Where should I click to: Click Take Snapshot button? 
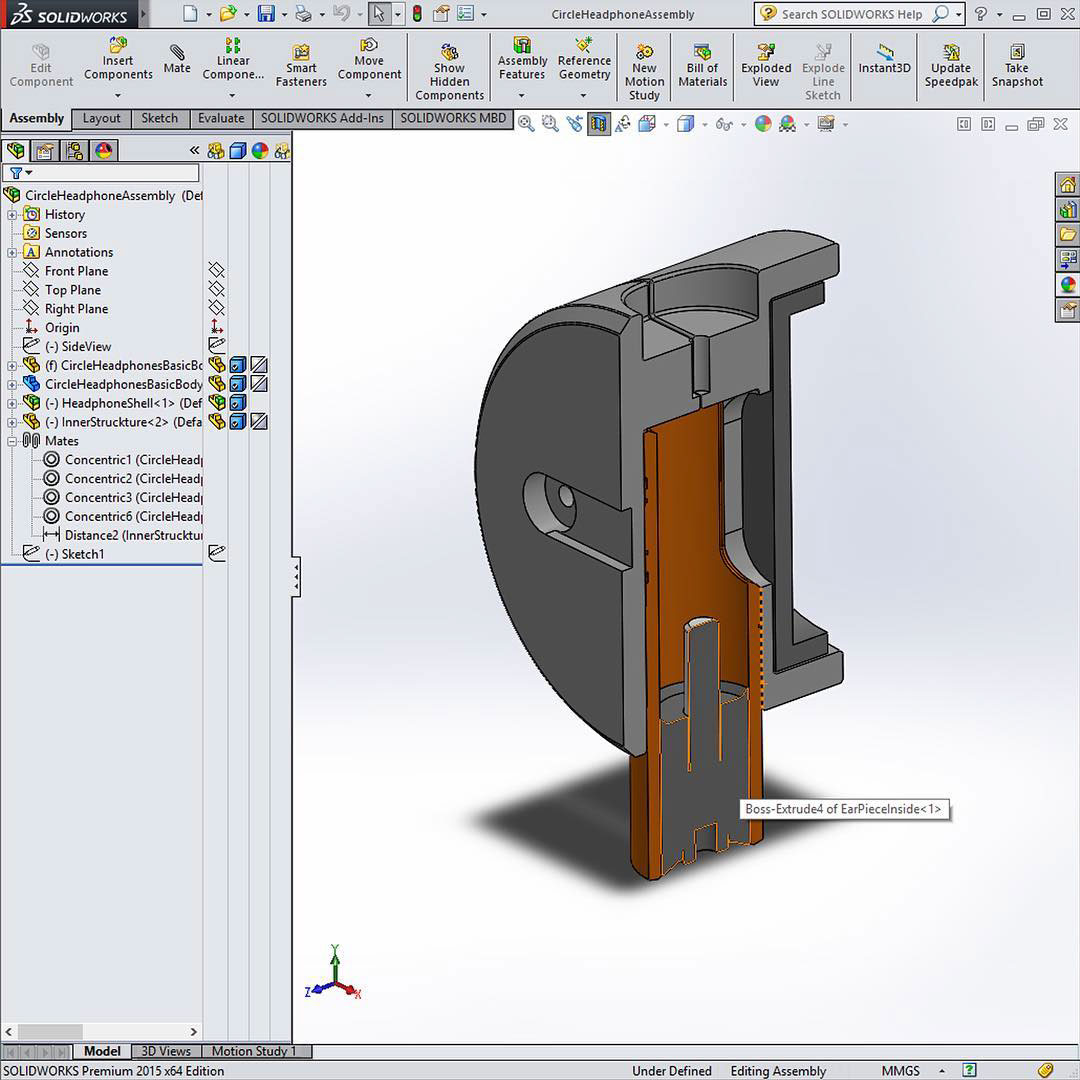click(1016, 66)
